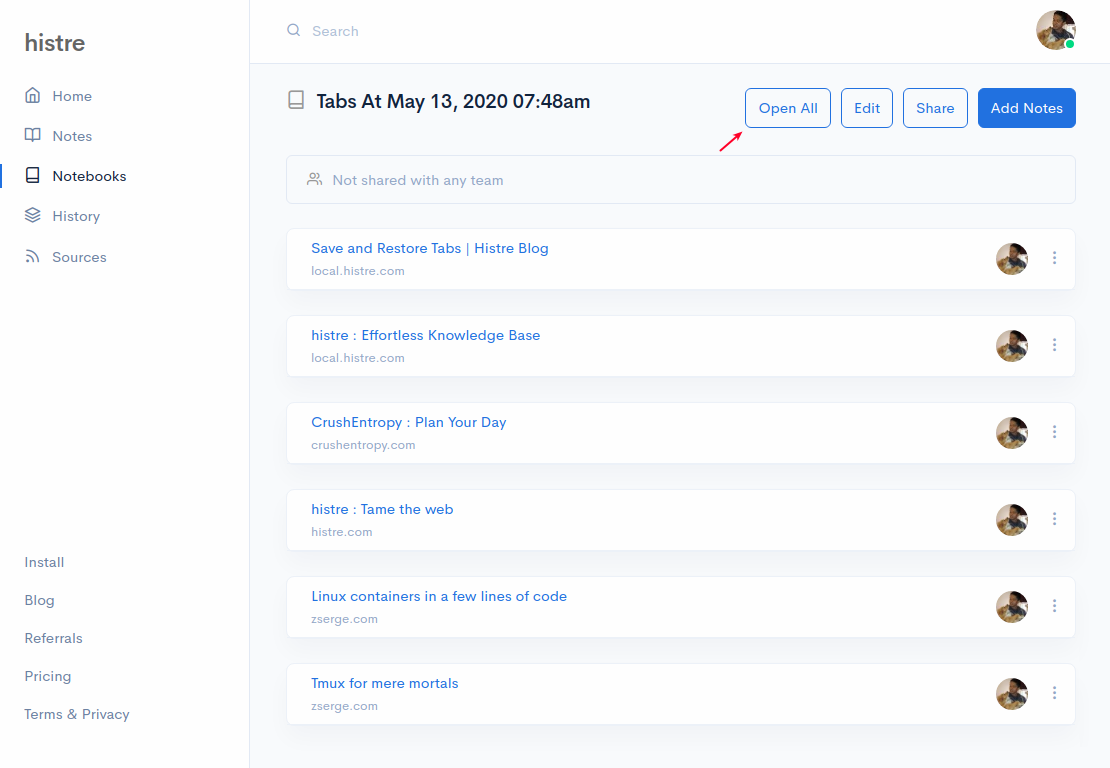1110x768 pixels.
Task: Click the notebook title Tabs At May 13
Action: point(453,101)
